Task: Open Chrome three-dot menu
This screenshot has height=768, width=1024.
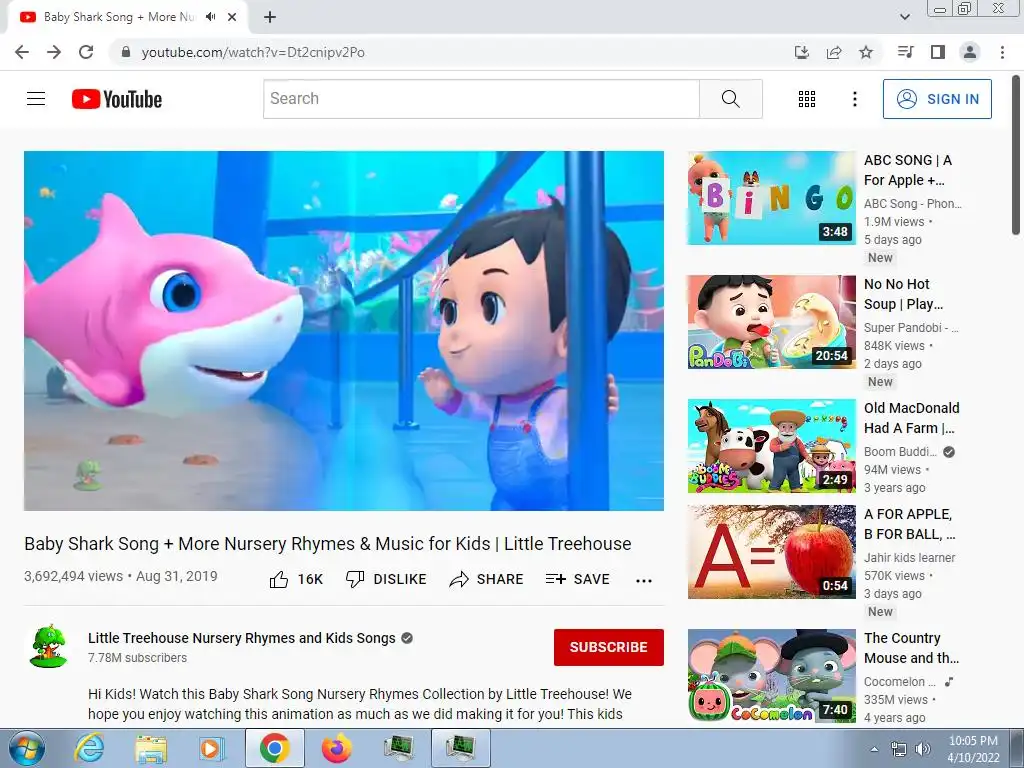Action: [1002, 52]
